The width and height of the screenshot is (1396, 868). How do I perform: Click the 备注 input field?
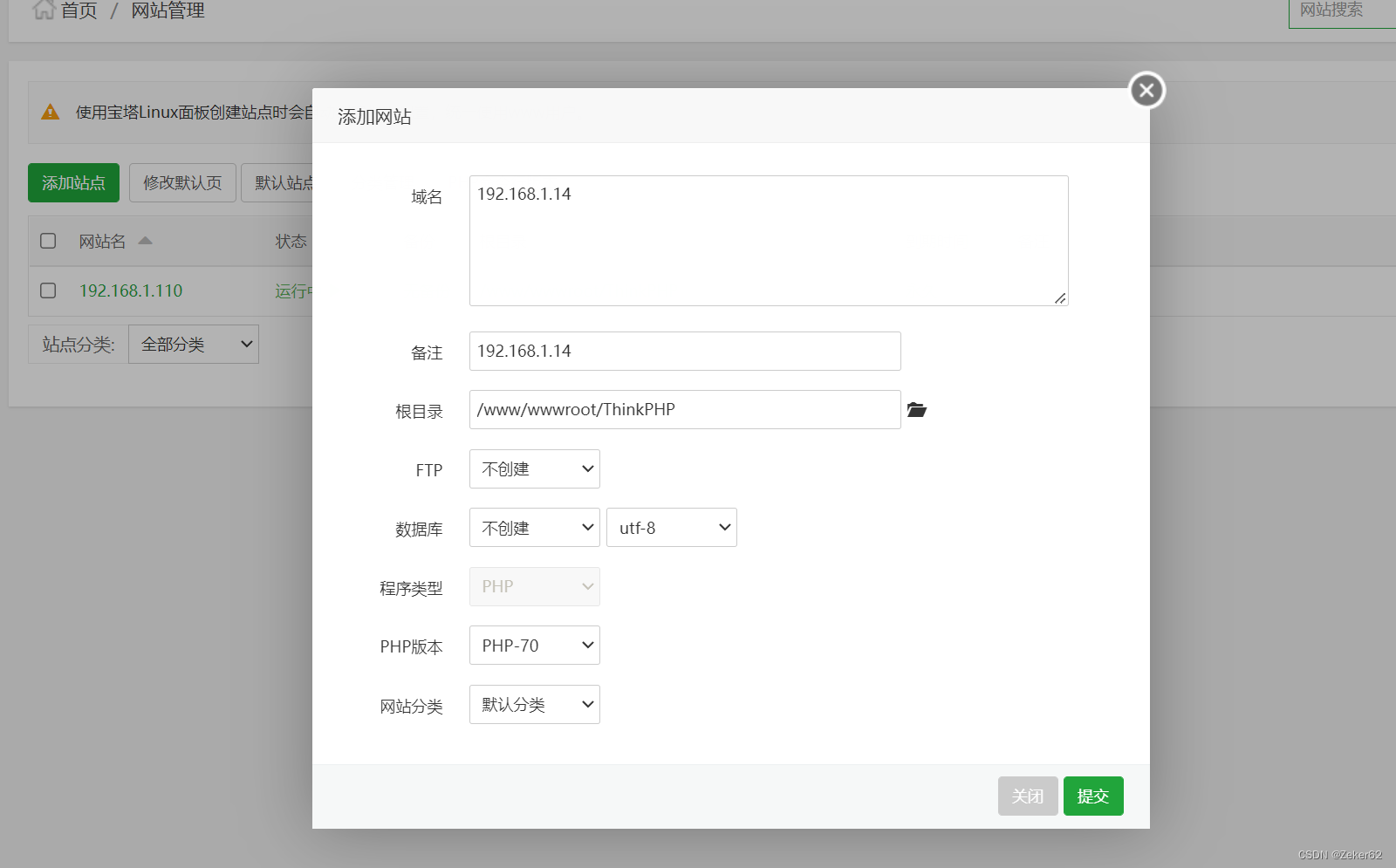[685, 351]
